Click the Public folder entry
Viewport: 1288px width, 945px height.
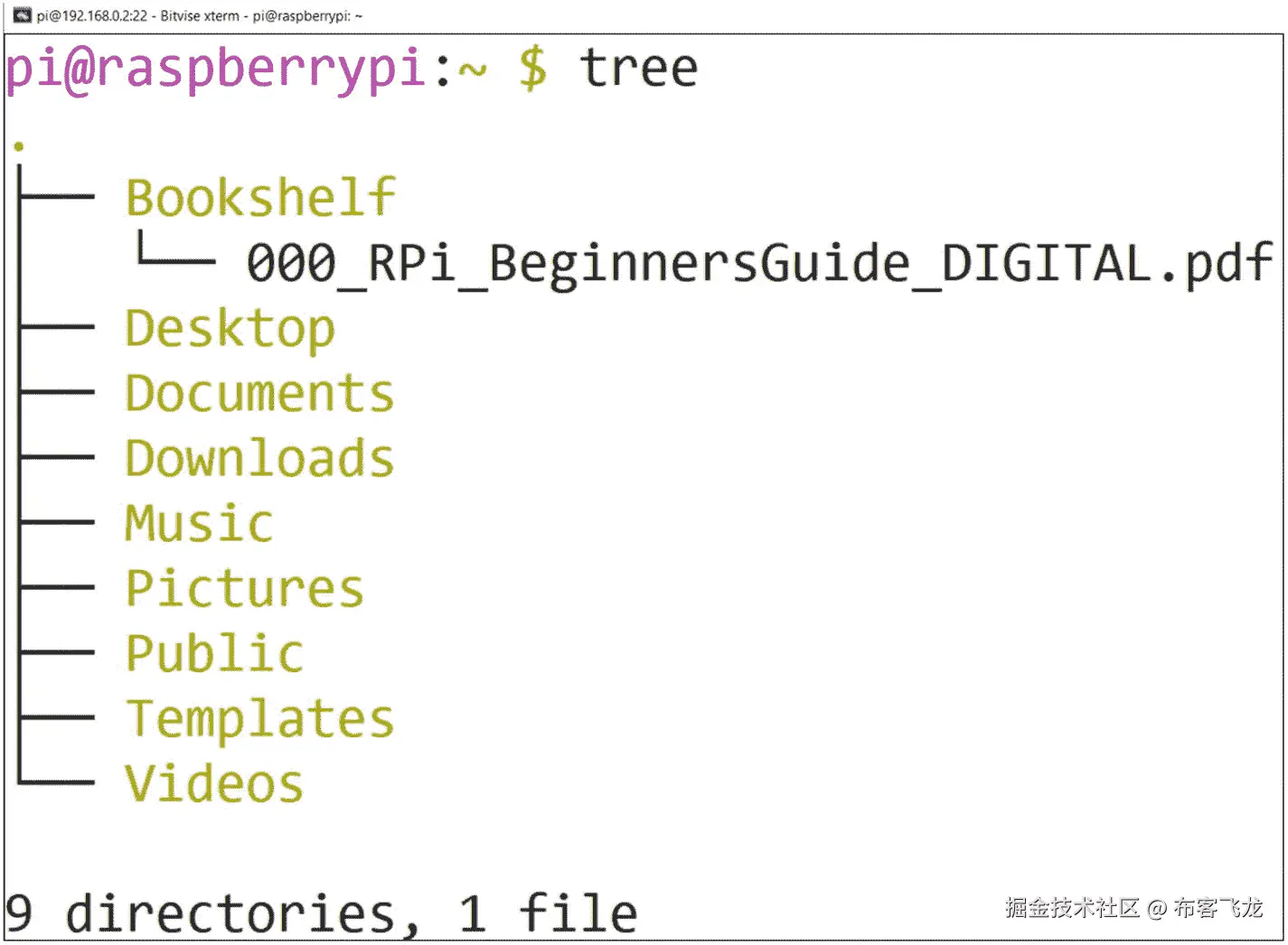point(213,653)
